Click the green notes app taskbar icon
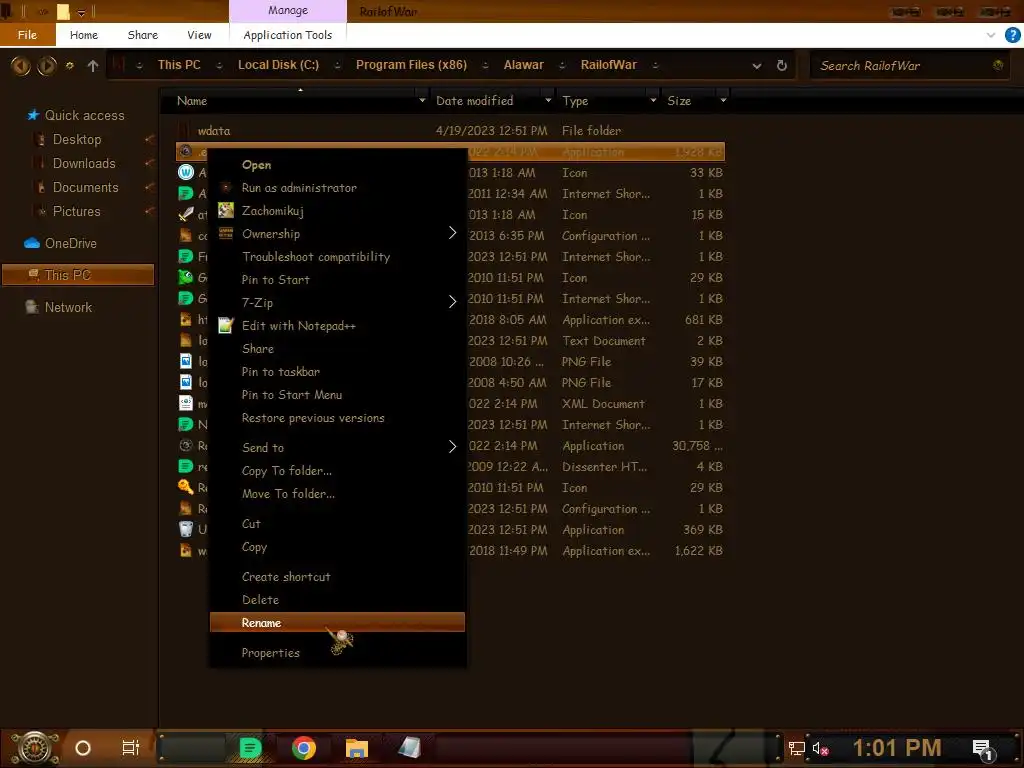Screen dimensions: 1024x768 point(250,748)
